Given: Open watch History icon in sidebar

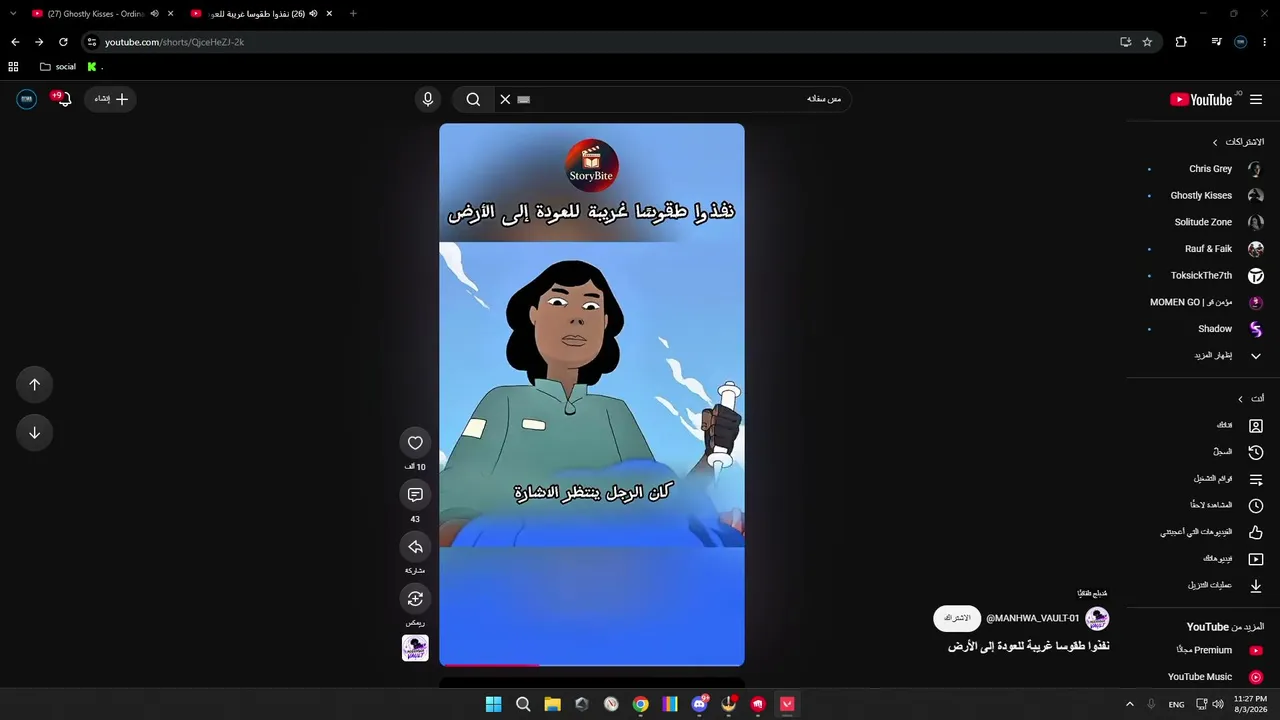Looking at the screenshot, I should point(1256,452).
